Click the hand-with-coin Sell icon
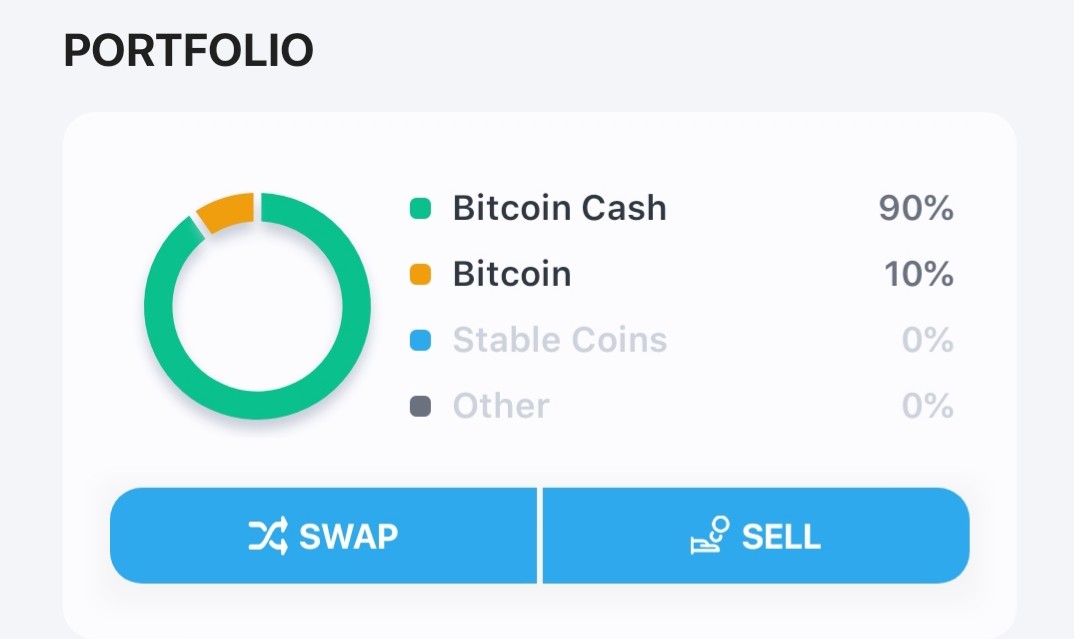Screen dimensions: 1074x639 (x=710, y=535)
